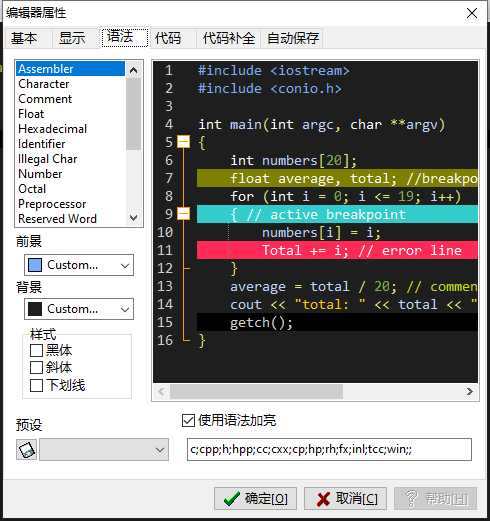The width and height of the screenshot is (490, 521).
Task: Select Reserved Word in the syntax list
Action: coord(70,219)
